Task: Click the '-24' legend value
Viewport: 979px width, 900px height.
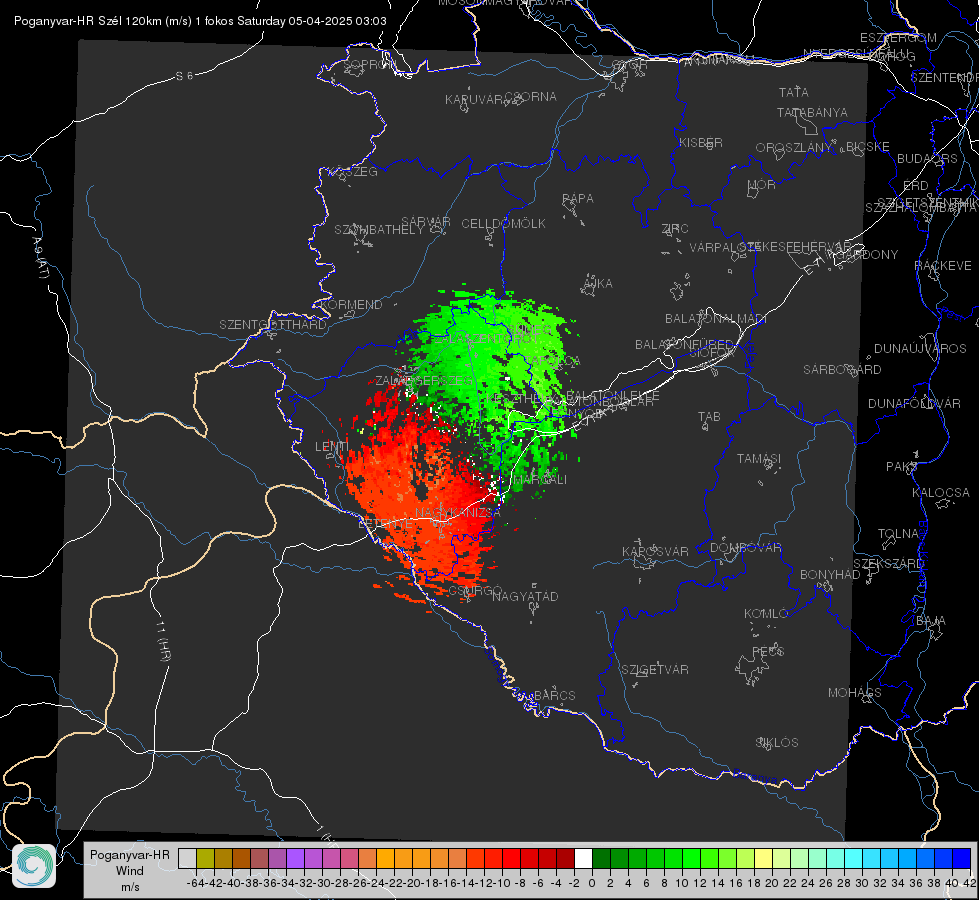Action: 376,883
